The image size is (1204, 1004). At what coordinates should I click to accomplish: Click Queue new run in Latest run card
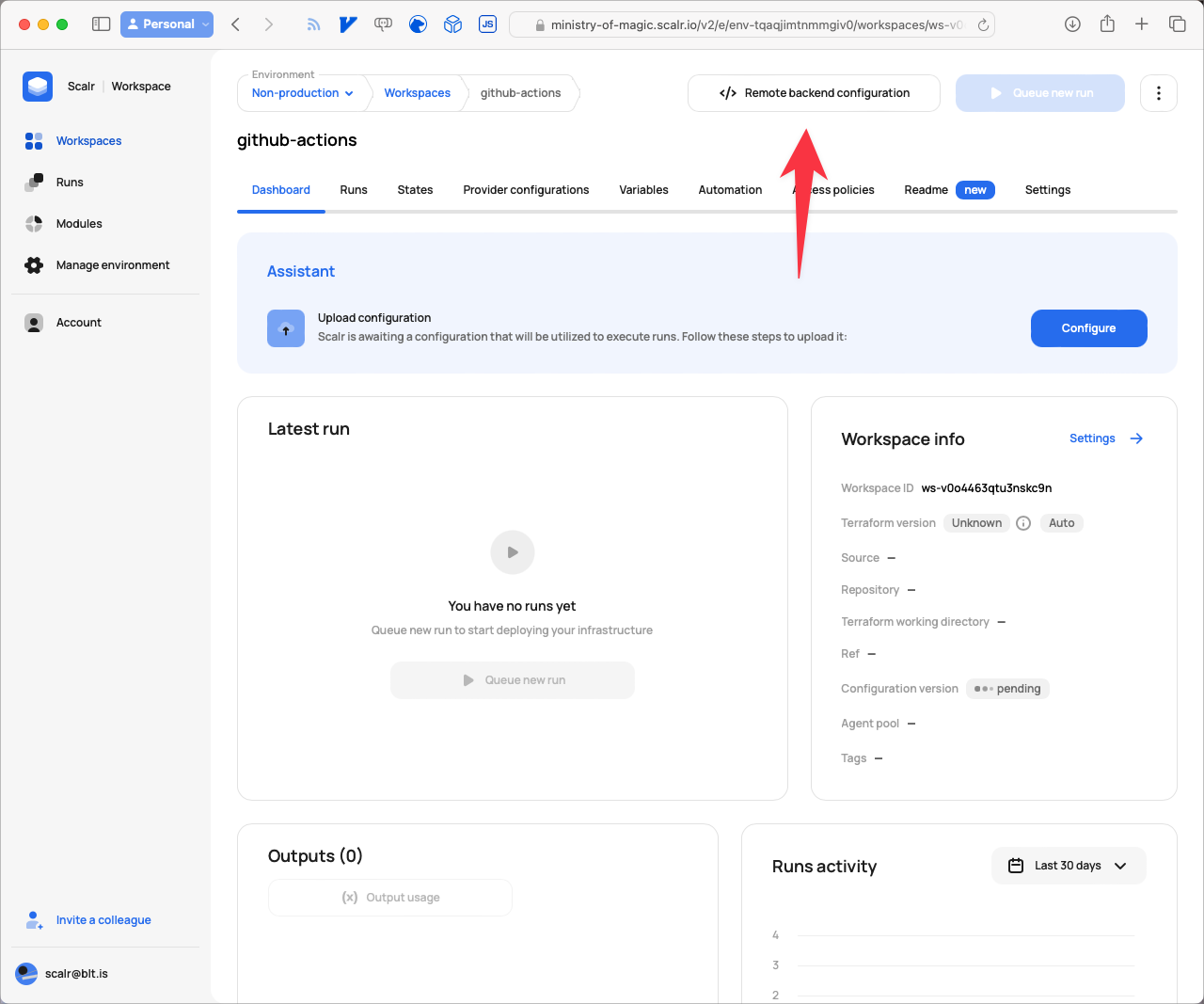pyautogui.click(x=513, y=680)
